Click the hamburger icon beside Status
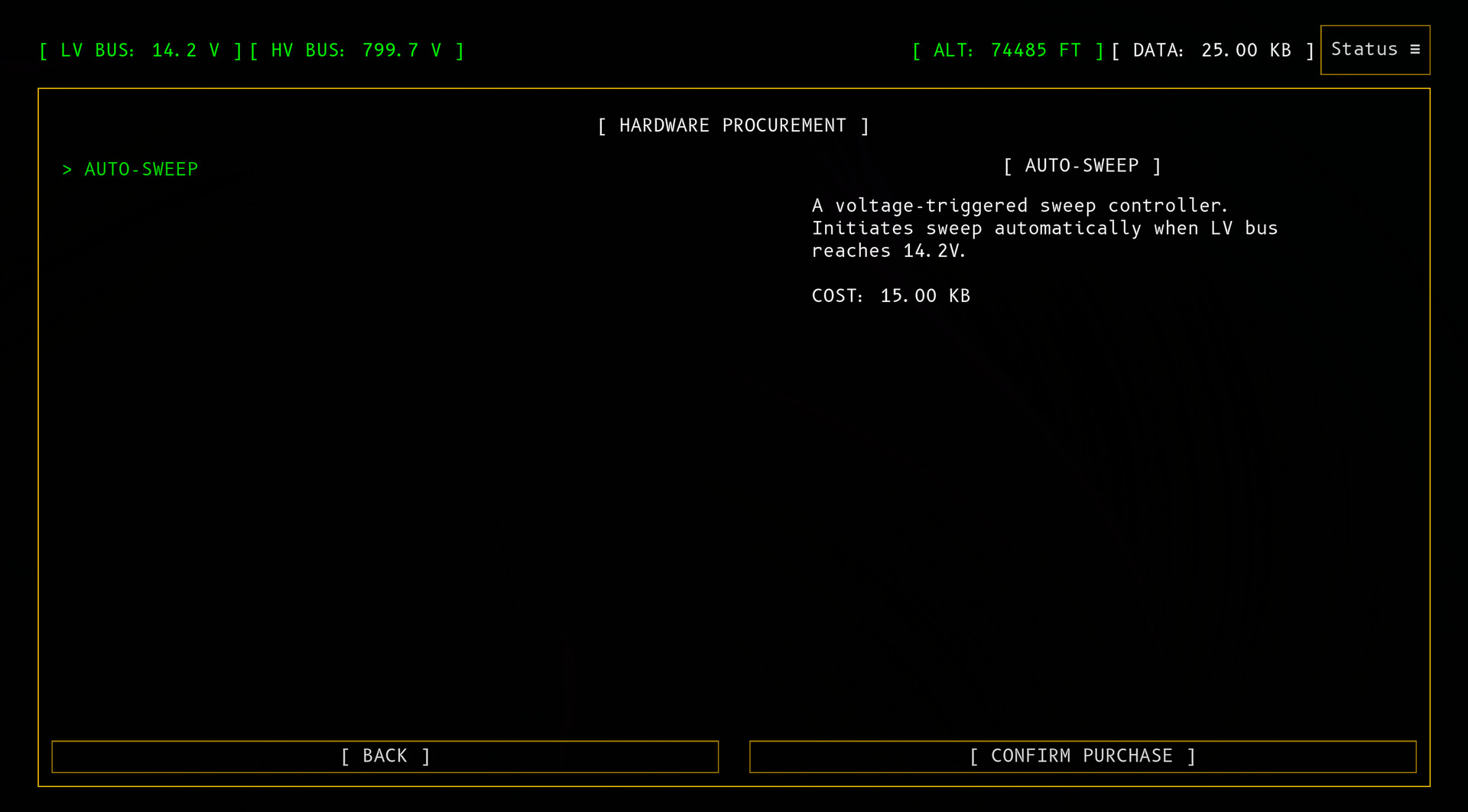Image resolution: width=1468 pixels, height=812 pixels. pyautogui.click(x=1414, y=50)
